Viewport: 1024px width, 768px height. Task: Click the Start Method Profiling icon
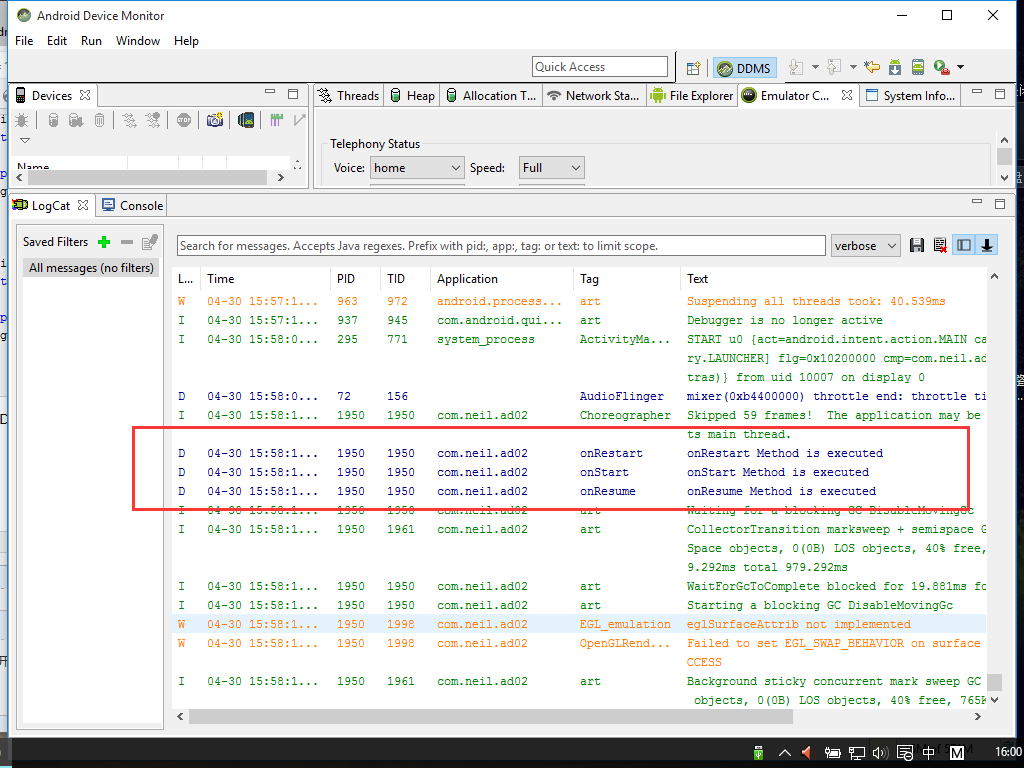pos(153,120)
